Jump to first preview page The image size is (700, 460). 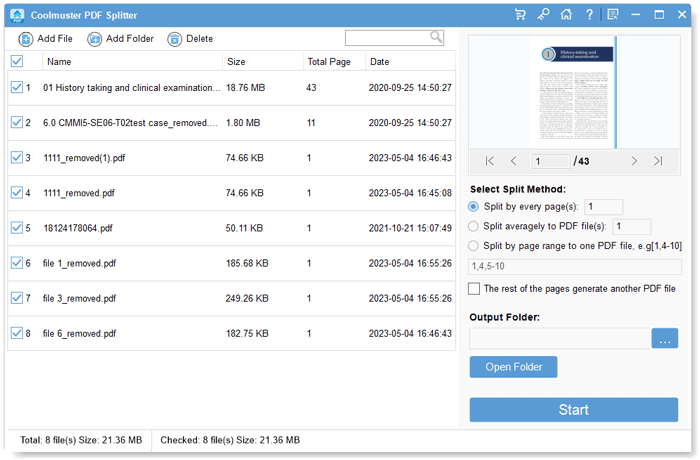tap(490, 161)
